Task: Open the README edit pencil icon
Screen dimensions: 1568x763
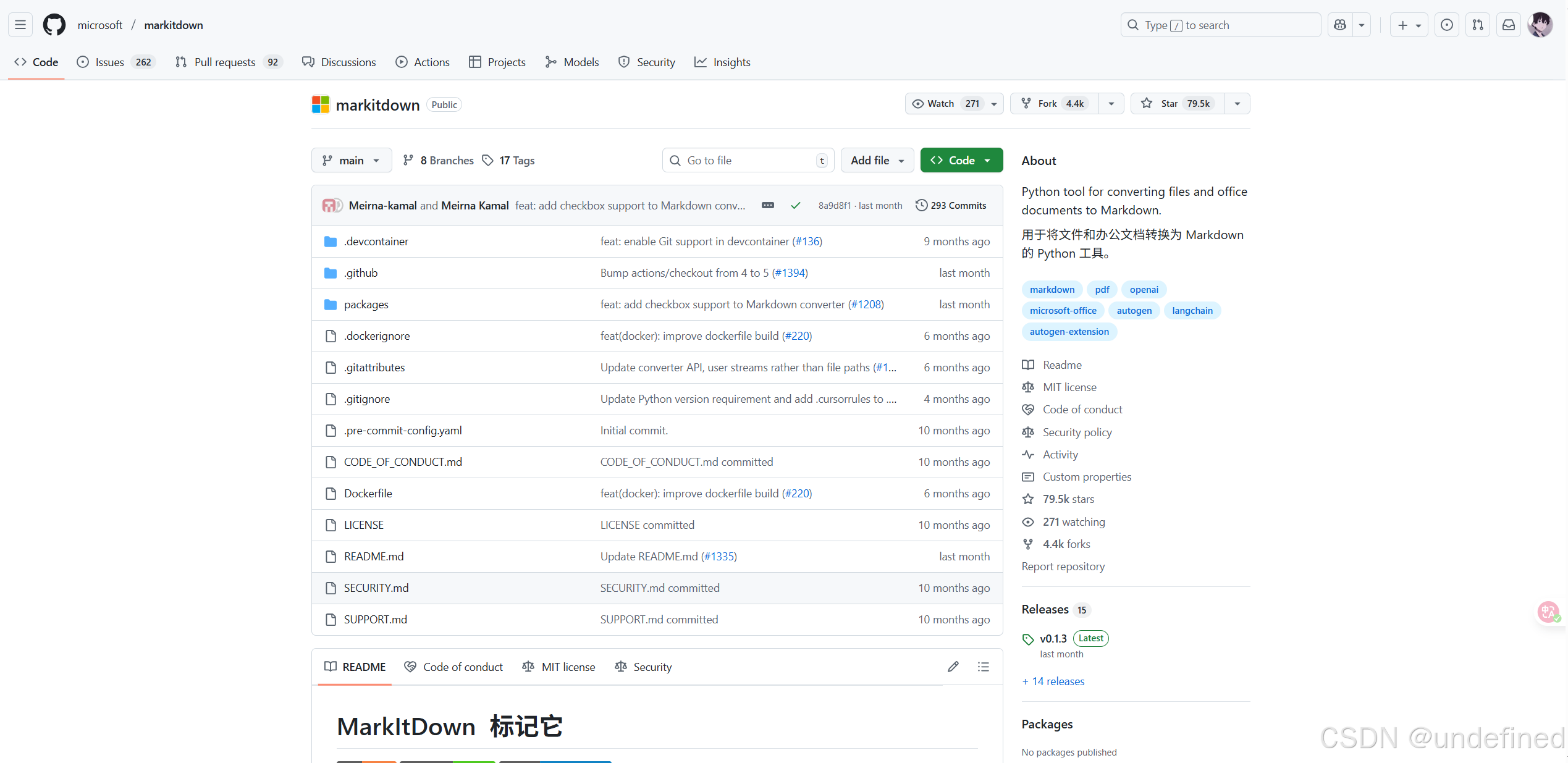Action: pos(953,667)
